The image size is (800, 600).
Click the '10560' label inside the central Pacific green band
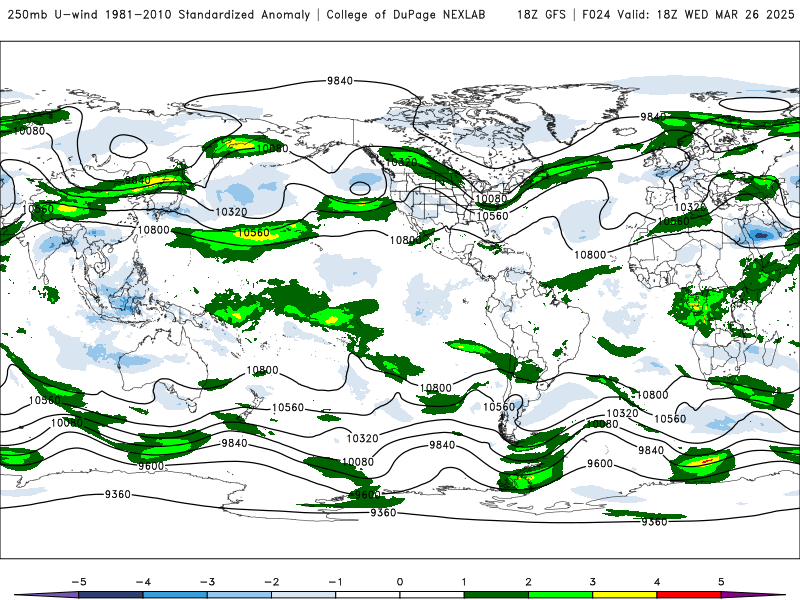[x=253, y=233]
